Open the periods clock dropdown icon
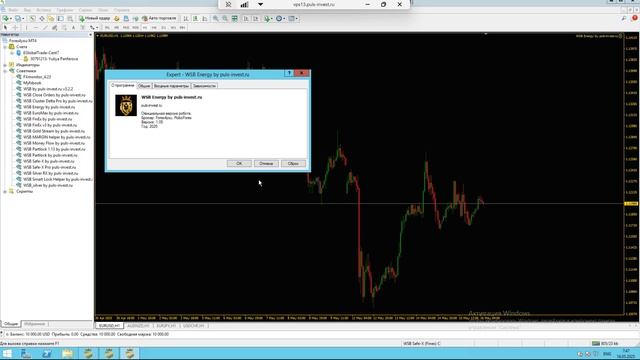Viewport: 640px width, 360px height. (280, 18)
